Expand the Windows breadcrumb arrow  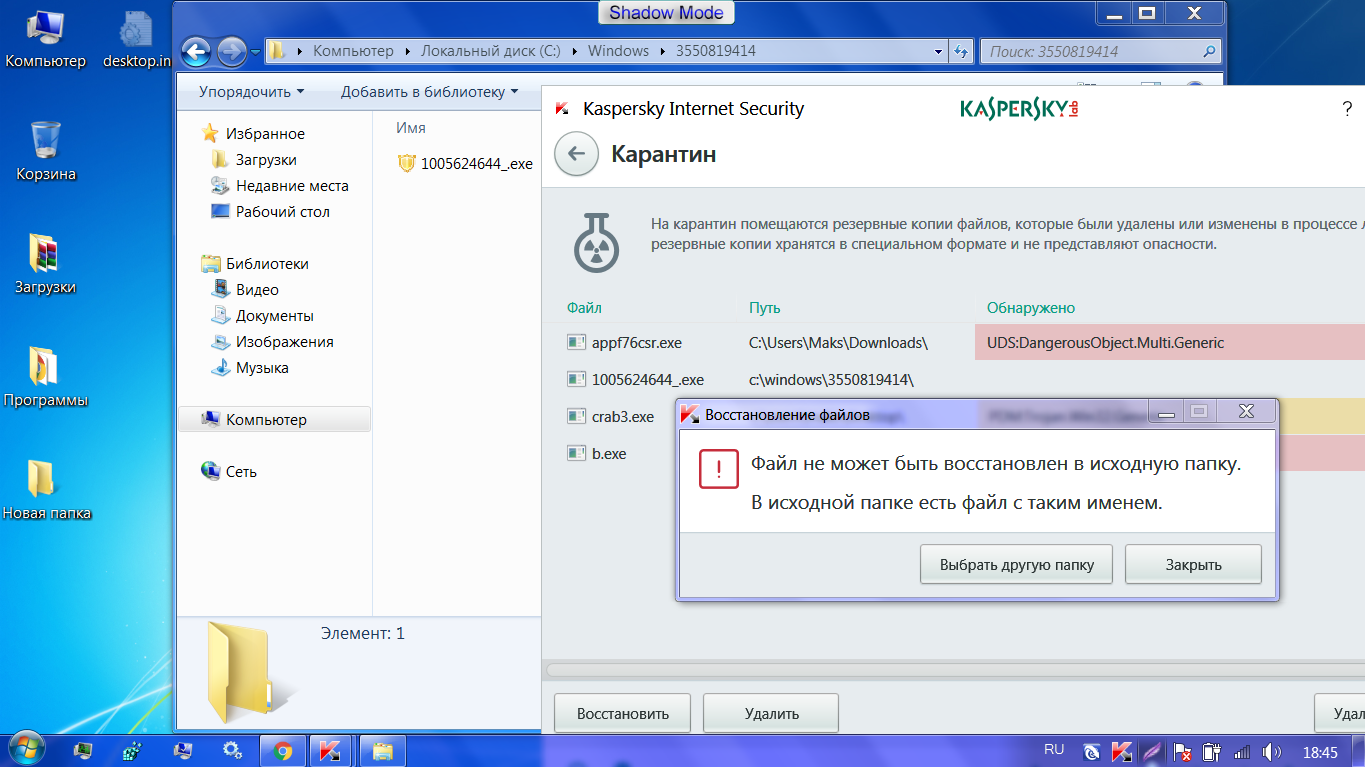(663, 51)
